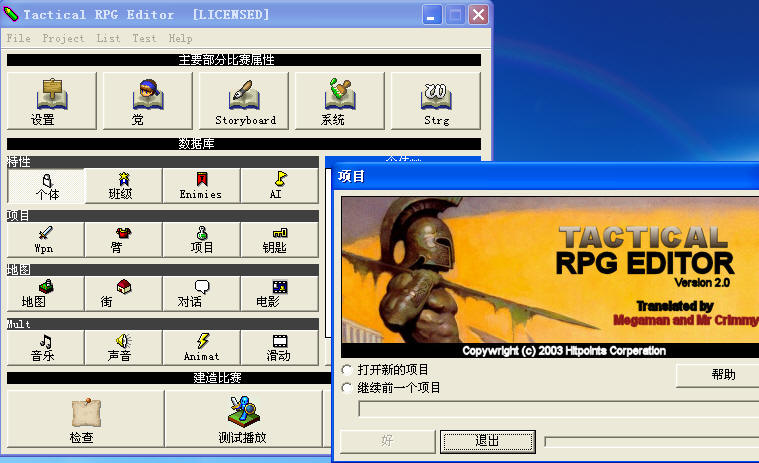This screenshot has height=463, width=759.
Task: Open the Wpn sword weapon button
Action: (46, 240)
